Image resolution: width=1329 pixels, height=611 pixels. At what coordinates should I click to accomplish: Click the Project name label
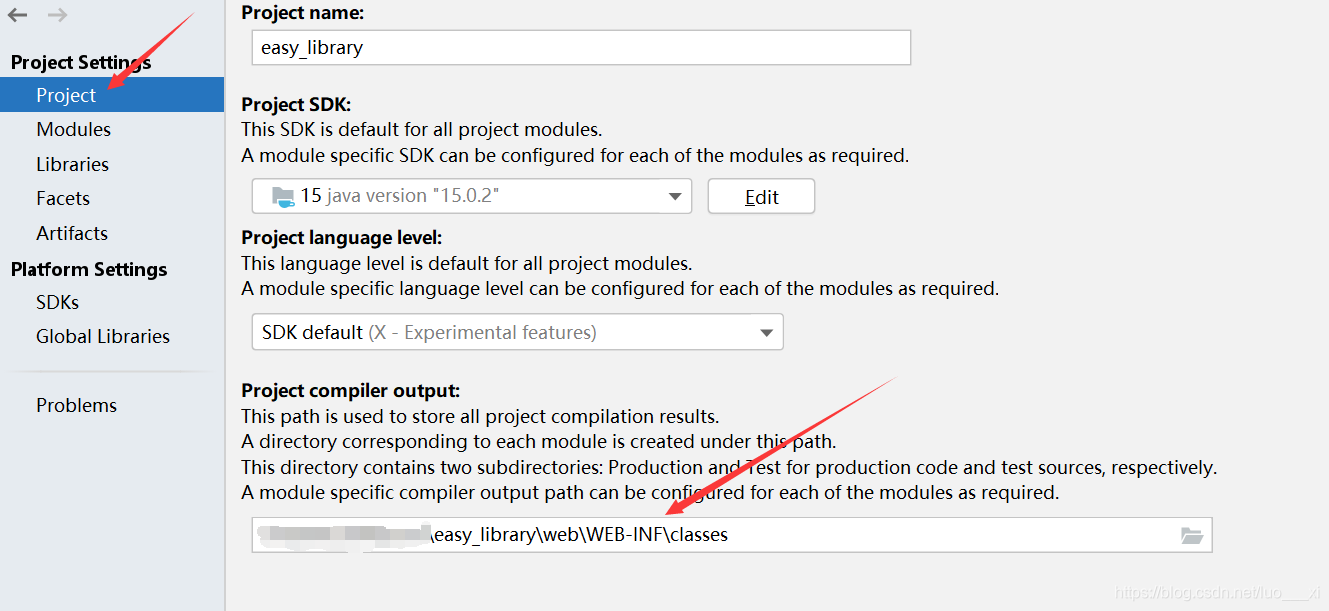[303, 13]
